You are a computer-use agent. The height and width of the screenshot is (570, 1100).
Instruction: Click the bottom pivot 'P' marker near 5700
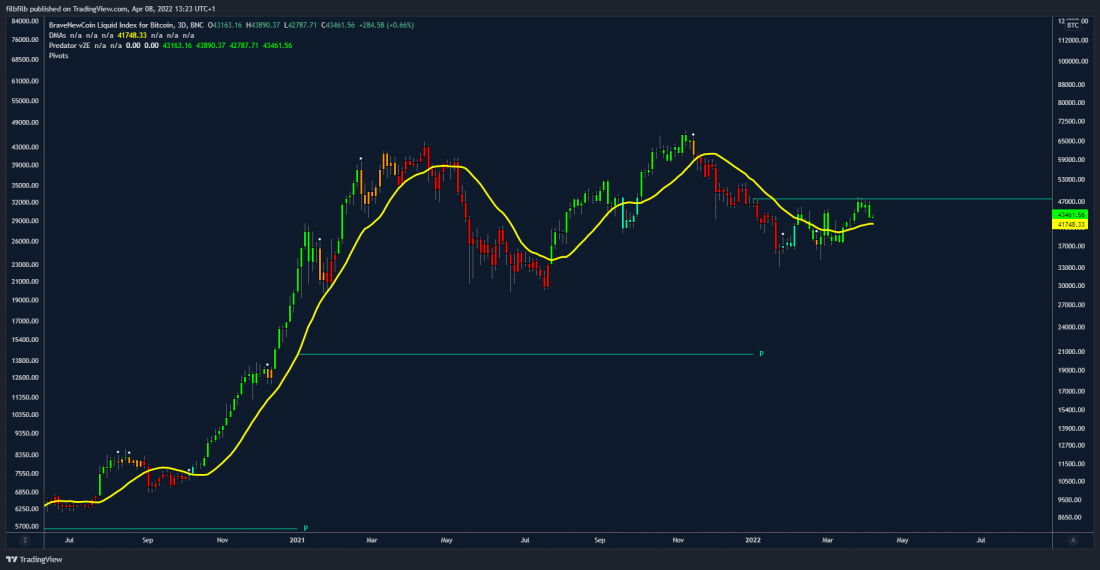(305, 528)
